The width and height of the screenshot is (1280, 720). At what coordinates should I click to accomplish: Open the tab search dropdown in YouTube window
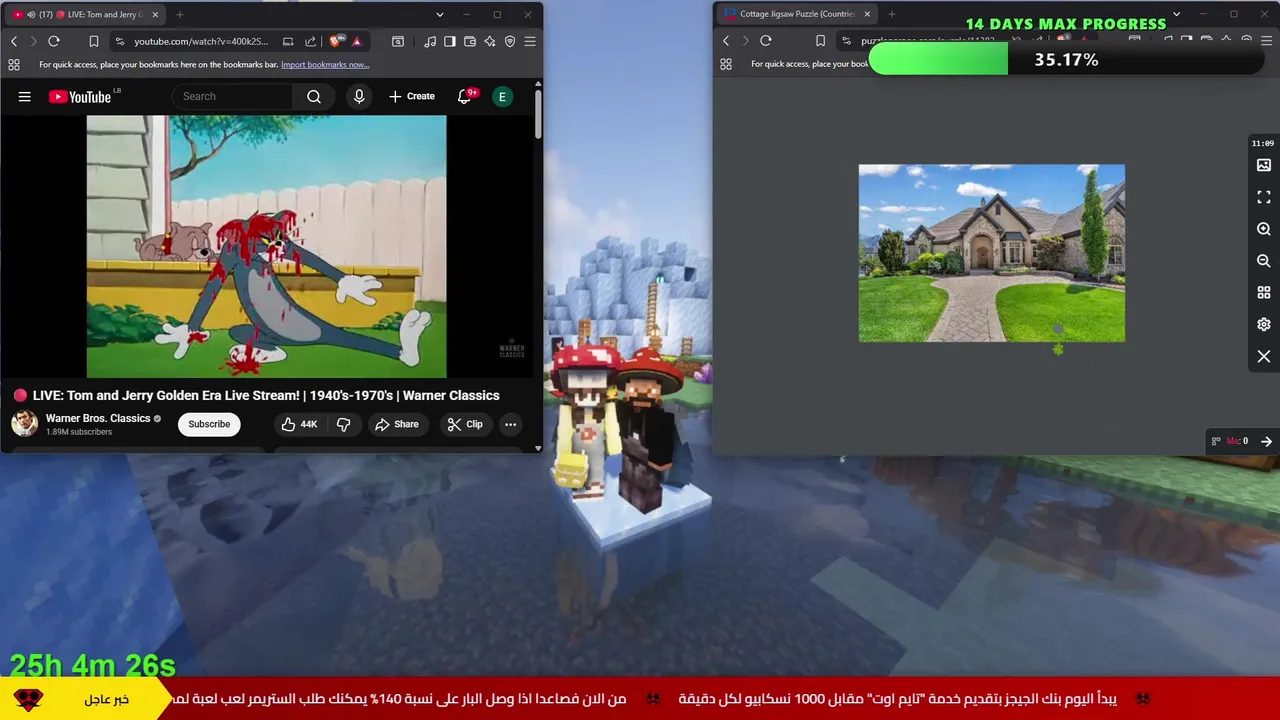[x=439, y=14]
